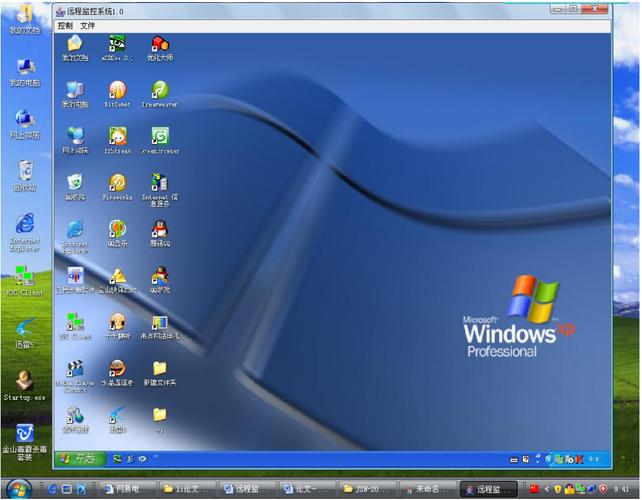This screenshot has width=642, height=500.
Task: Click the Chinese flag language tray icon
Action: click(x=534, y=489)
